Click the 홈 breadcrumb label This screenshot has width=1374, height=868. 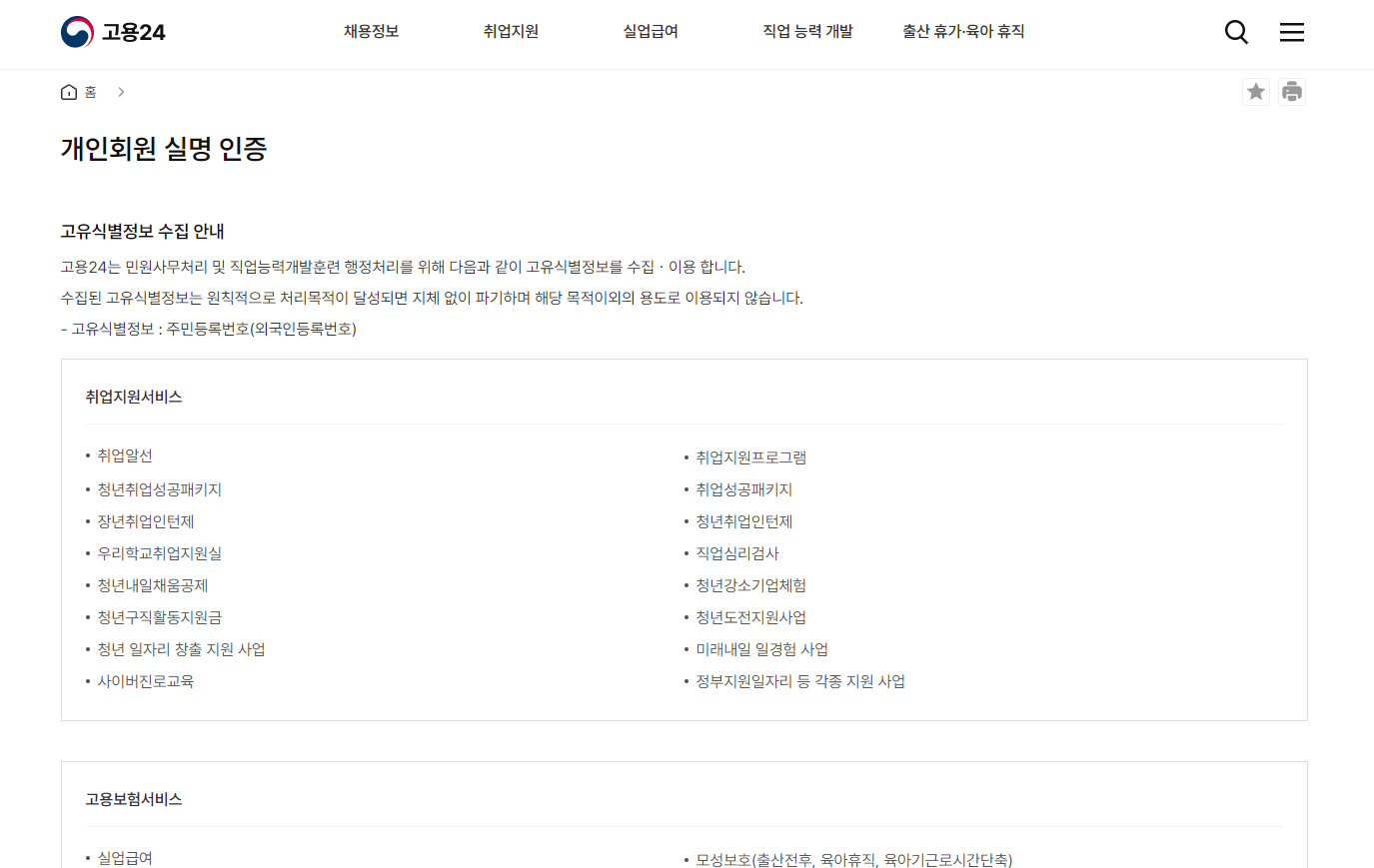(90, 92)
